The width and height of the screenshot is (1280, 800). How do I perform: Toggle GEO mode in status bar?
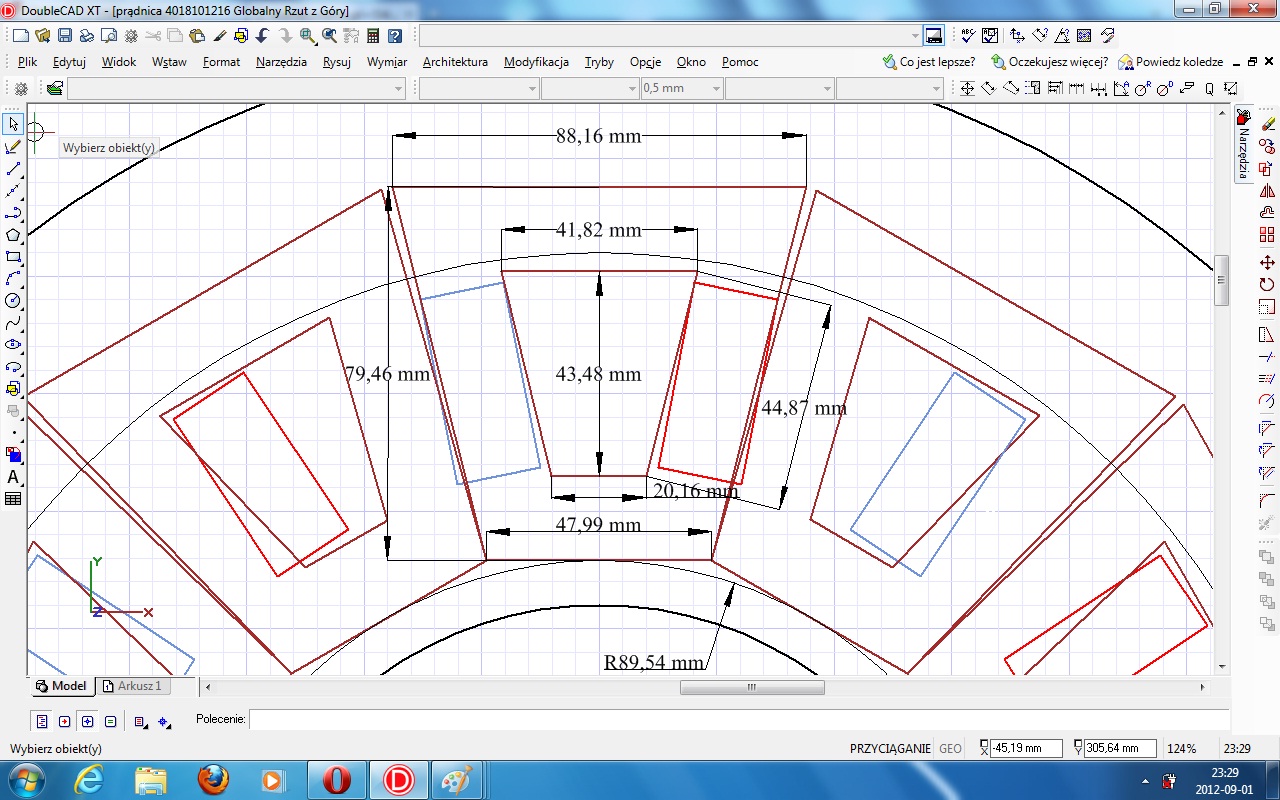coord(950,748)
